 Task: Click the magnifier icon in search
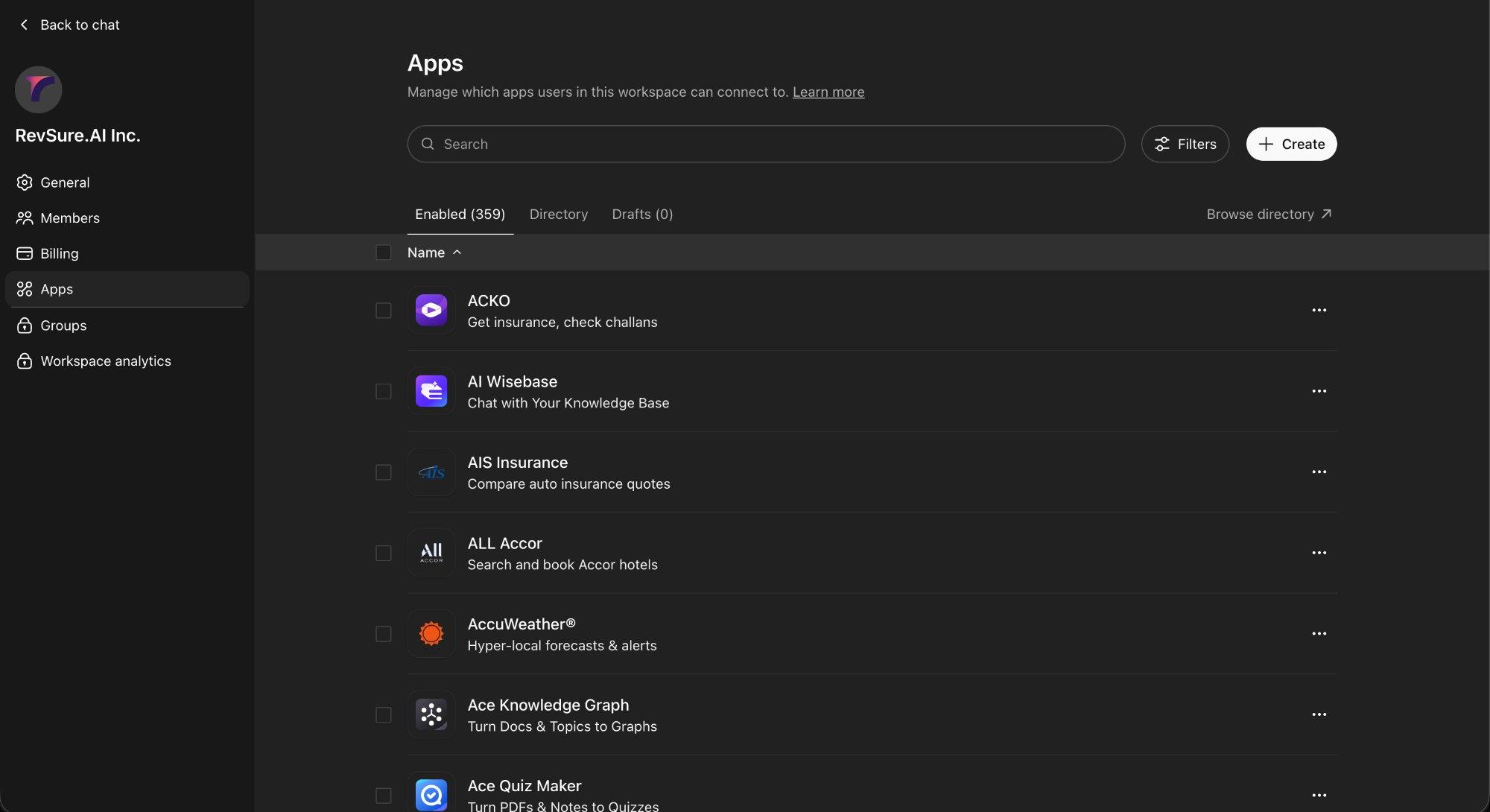[428, 144]
